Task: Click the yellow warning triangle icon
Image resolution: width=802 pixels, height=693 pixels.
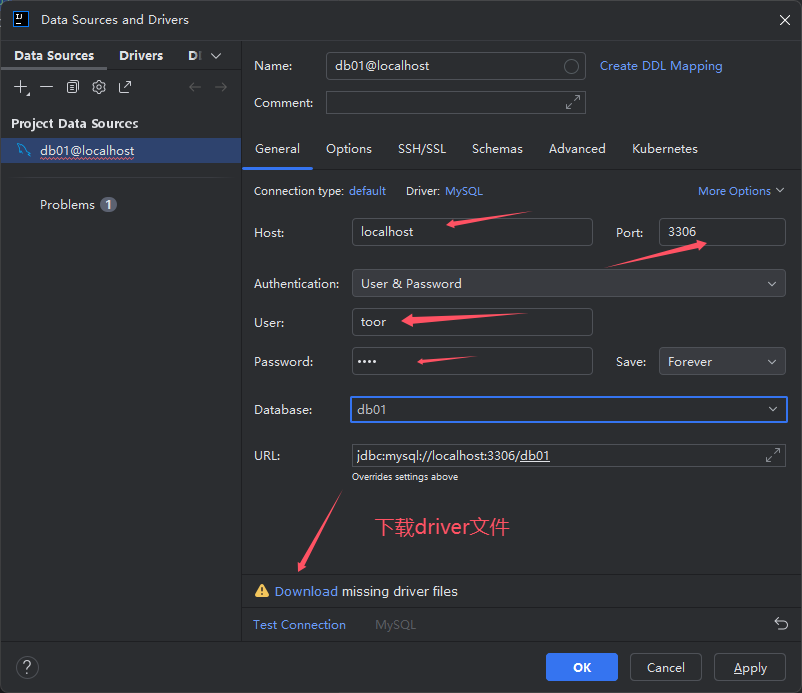Action: pos(262,591)
